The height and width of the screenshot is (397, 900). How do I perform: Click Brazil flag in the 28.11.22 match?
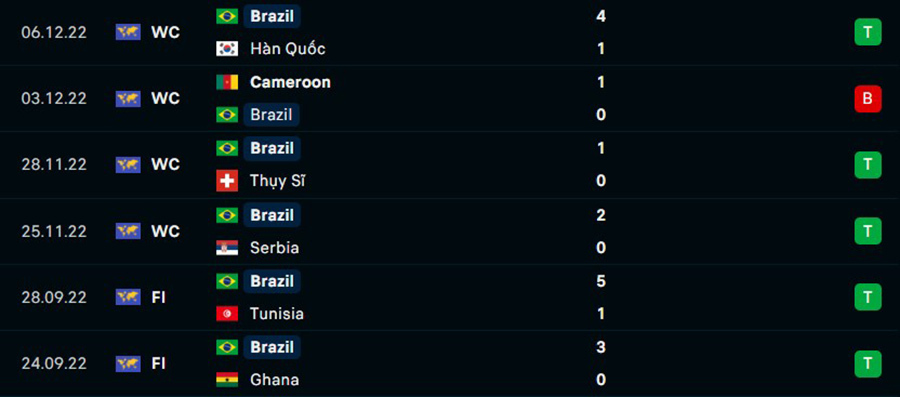click(x=227, y=149)
